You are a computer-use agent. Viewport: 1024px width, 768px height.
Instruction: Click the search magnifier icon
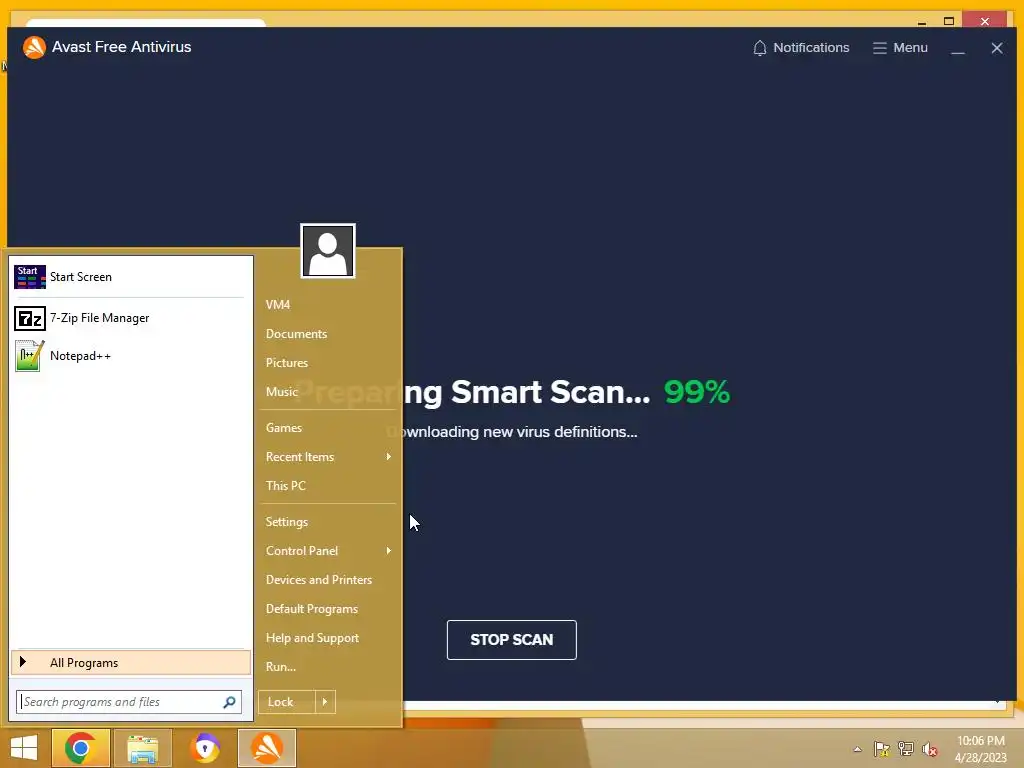coord(229,702)
